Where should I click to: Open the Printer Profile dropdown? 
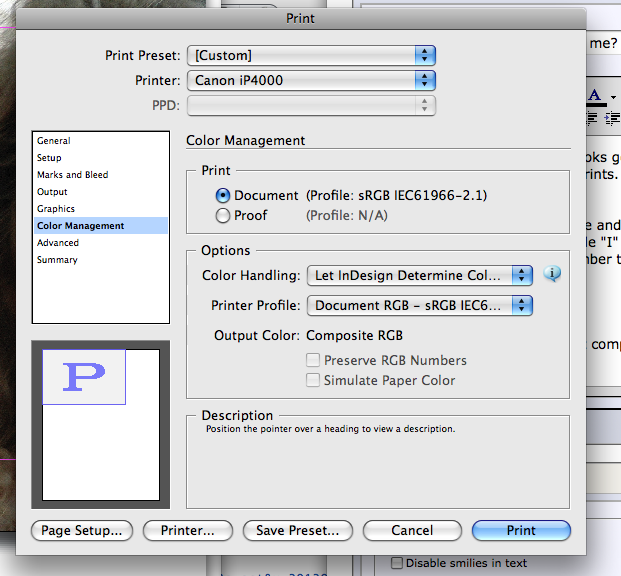420,305
